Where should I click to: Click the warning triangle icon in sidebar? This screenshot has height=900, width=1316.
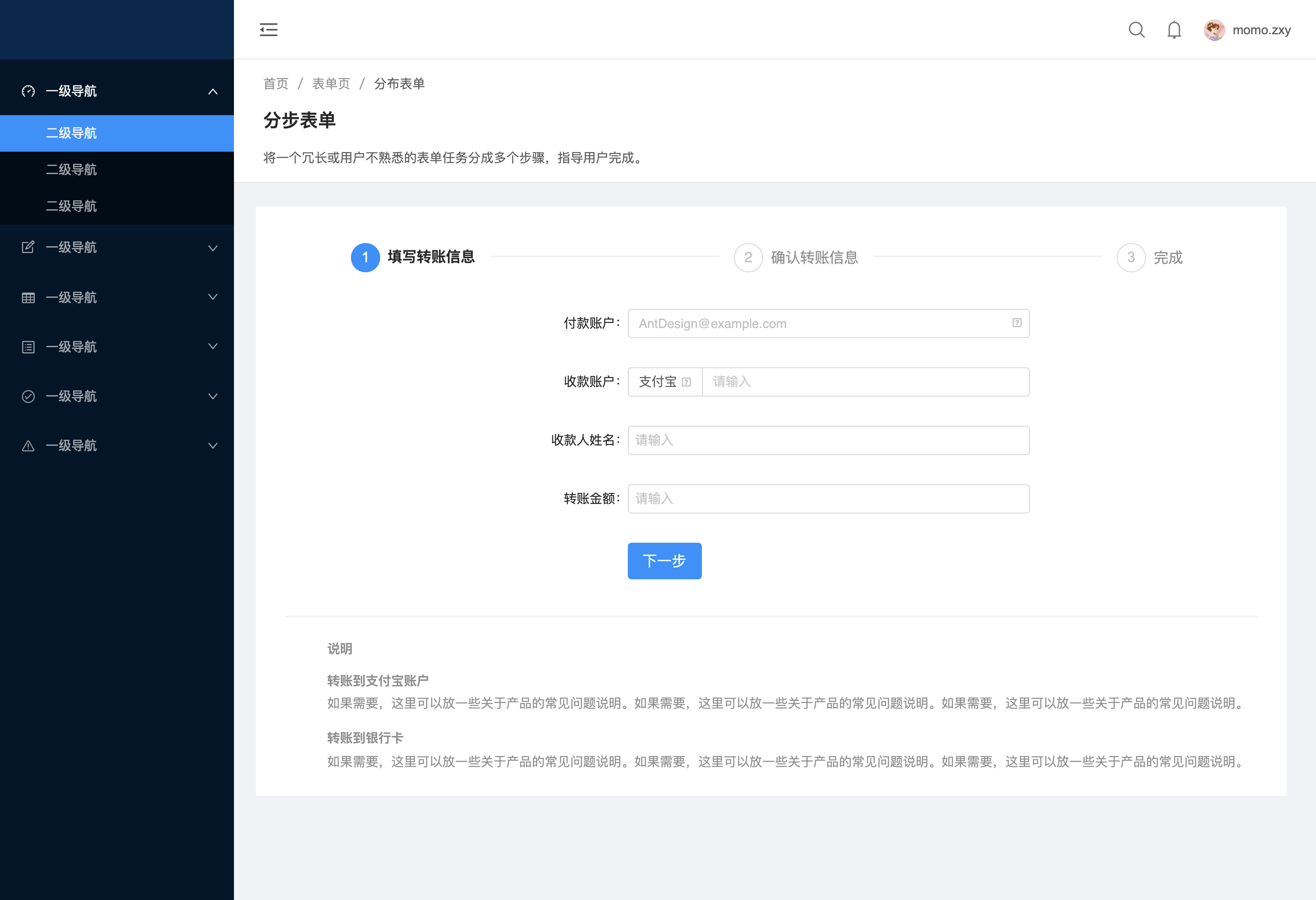(x=28, y=446)
